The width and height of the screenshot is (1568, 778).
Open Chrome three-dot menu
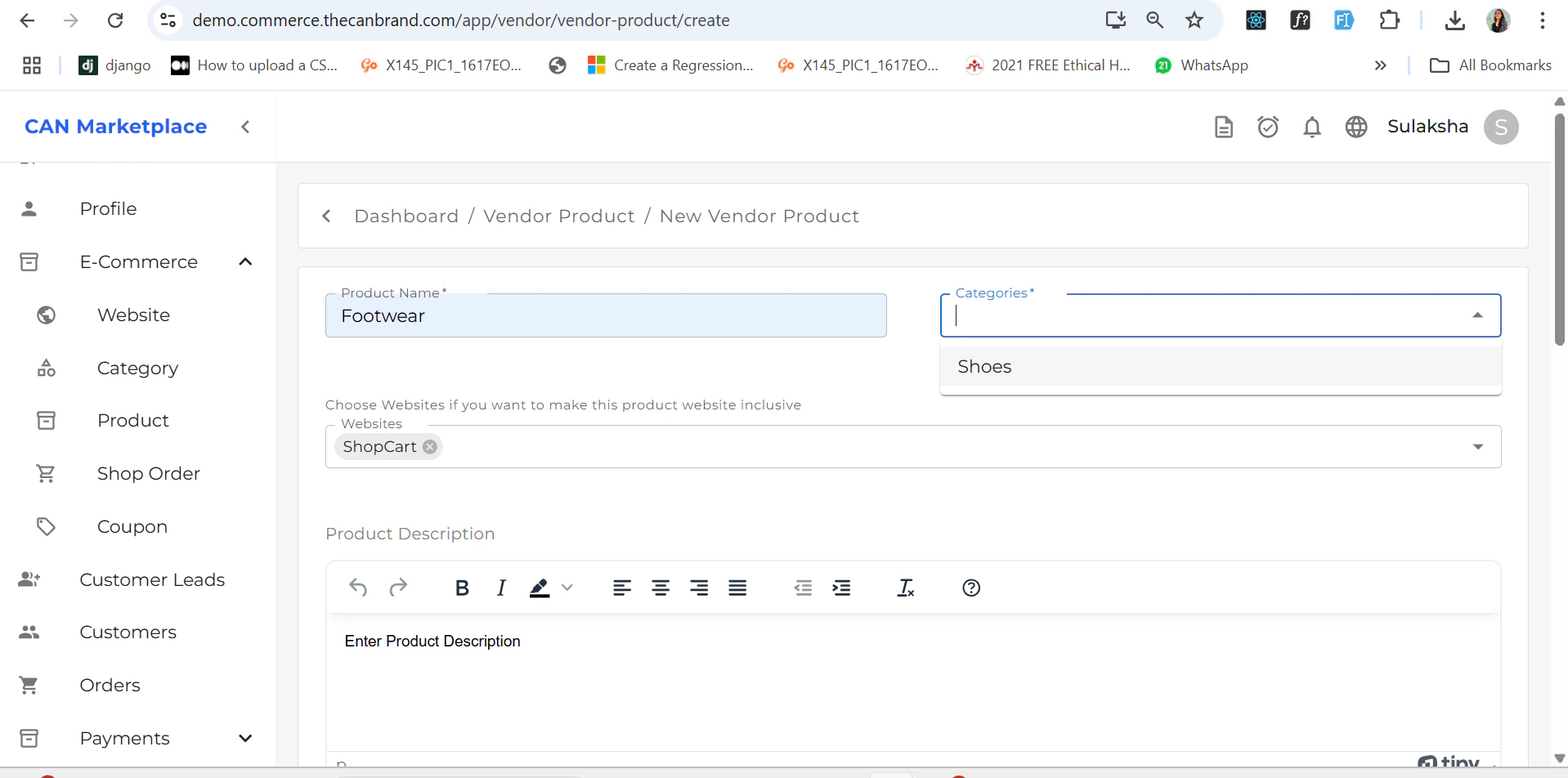click(x=1542, y=20)
